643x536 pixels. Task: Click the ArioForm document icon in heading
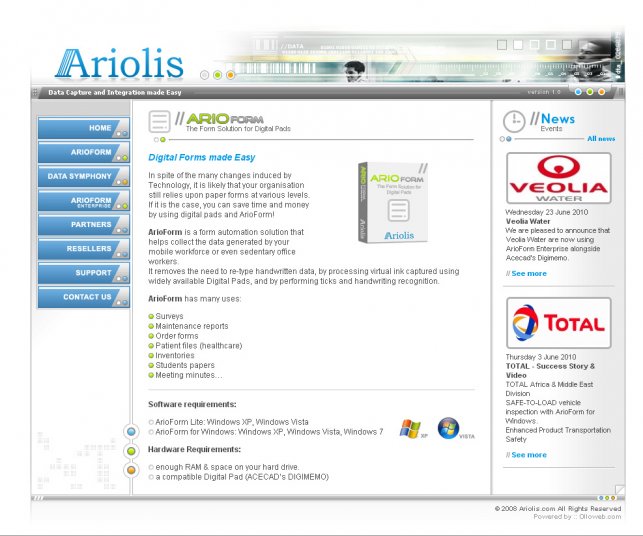click(159, 121)
